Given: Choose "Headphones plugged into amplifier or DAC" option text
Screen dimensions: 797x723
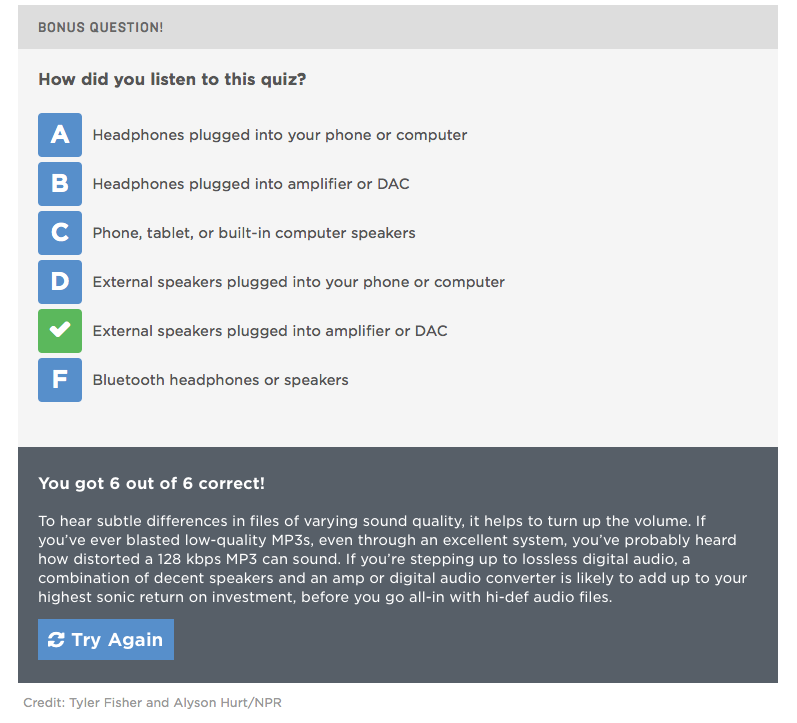Looking at the screenshot, I should [251, 184].
